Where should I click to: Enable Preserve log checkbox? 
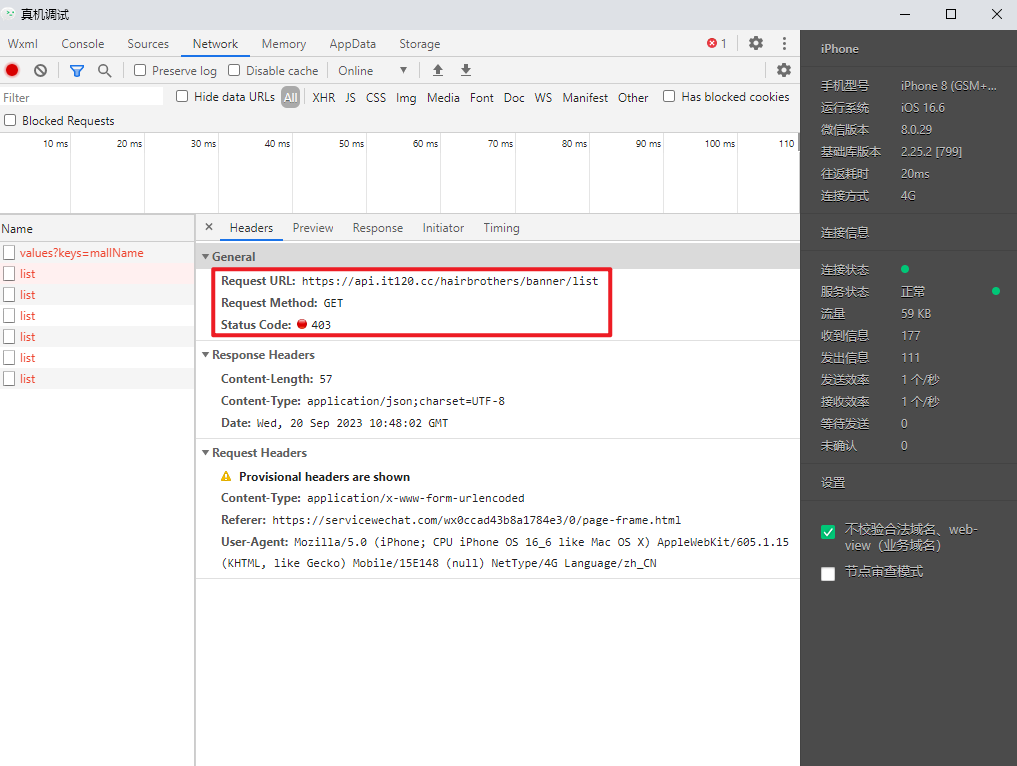pos(140,70)
